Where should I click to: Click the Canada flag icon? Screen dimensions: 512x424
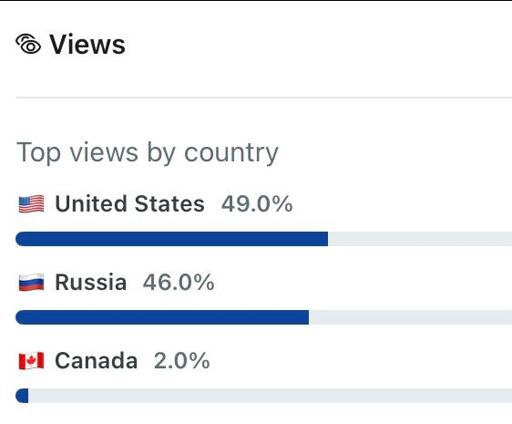tap(31, 361)
